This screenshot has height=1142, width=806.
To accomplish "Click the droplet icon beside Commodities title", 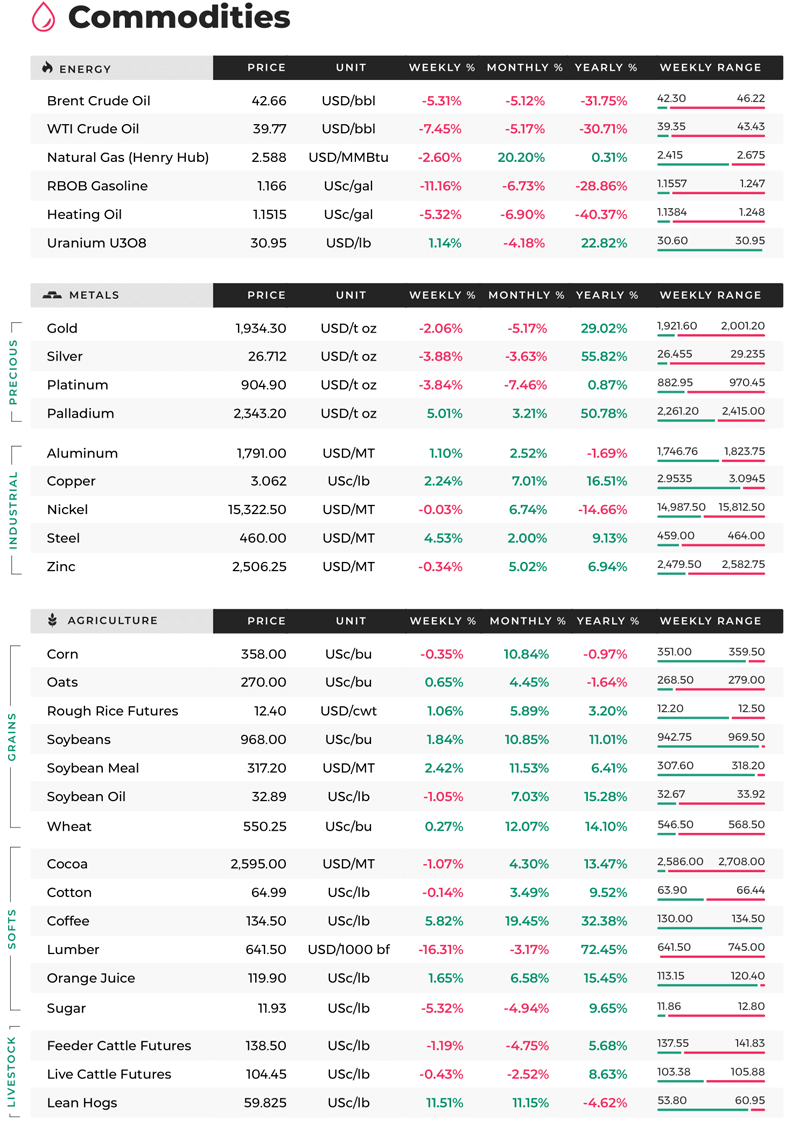I will click(x=44, y=17).
